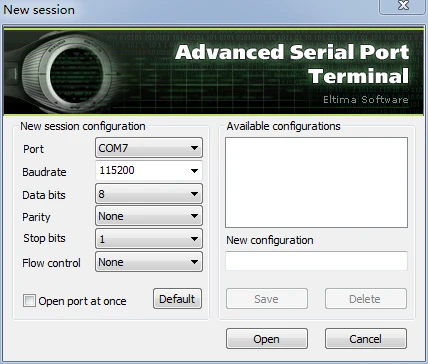
Task: Expand the Flow control dropdown
Action: click(149, 262)
